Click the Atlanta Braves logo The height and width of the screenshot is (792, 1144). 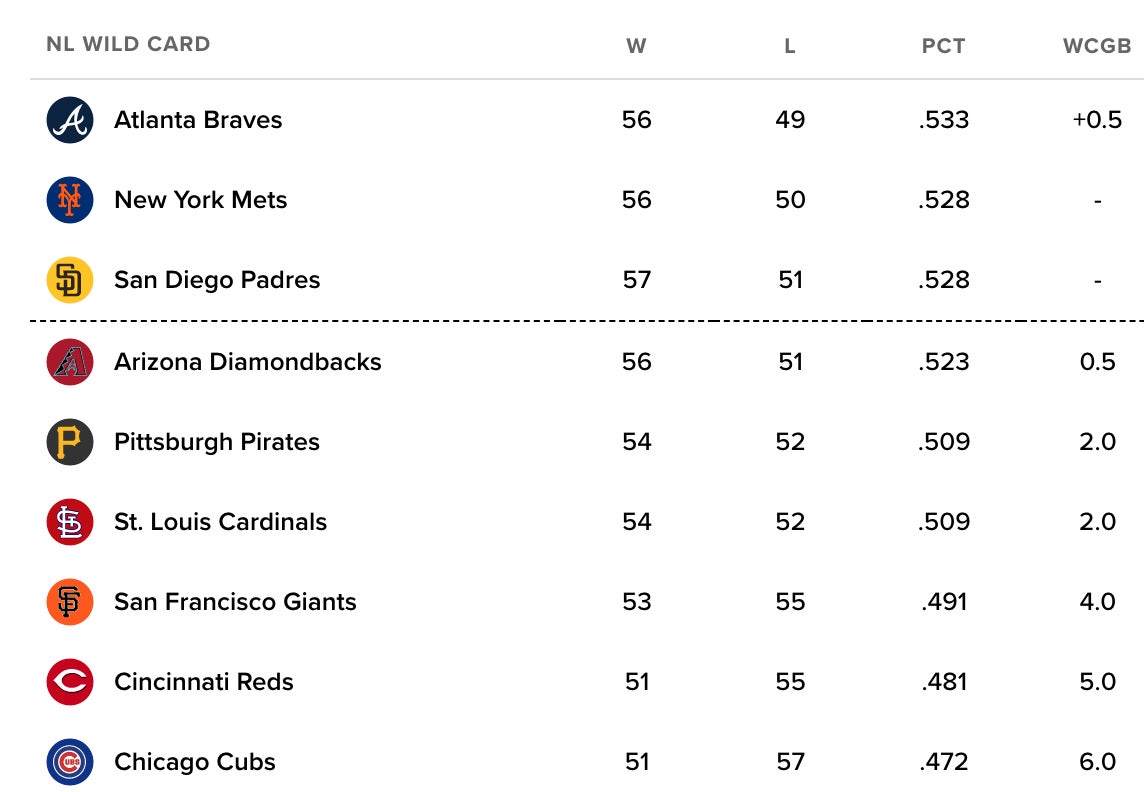coord(70,120)
